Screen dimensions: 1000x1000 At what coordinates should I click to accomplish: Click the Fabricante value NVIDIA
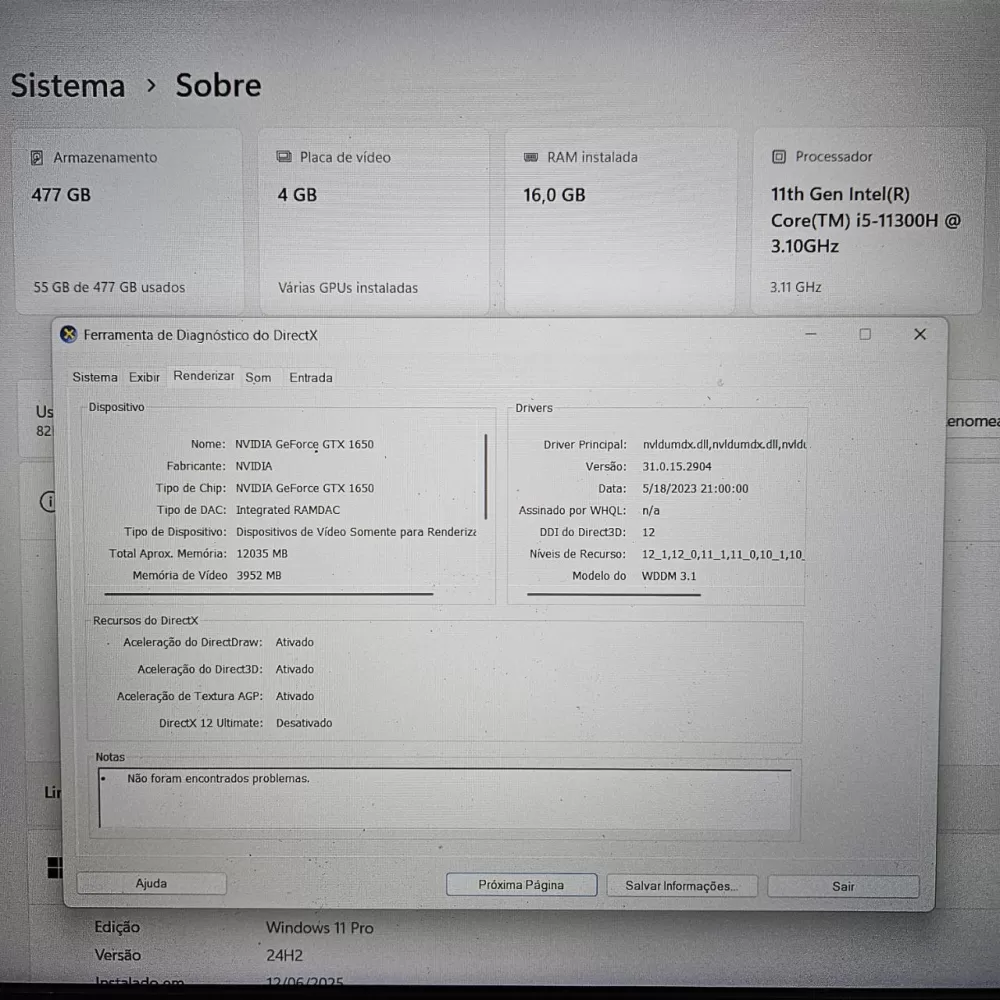[254, 466]
